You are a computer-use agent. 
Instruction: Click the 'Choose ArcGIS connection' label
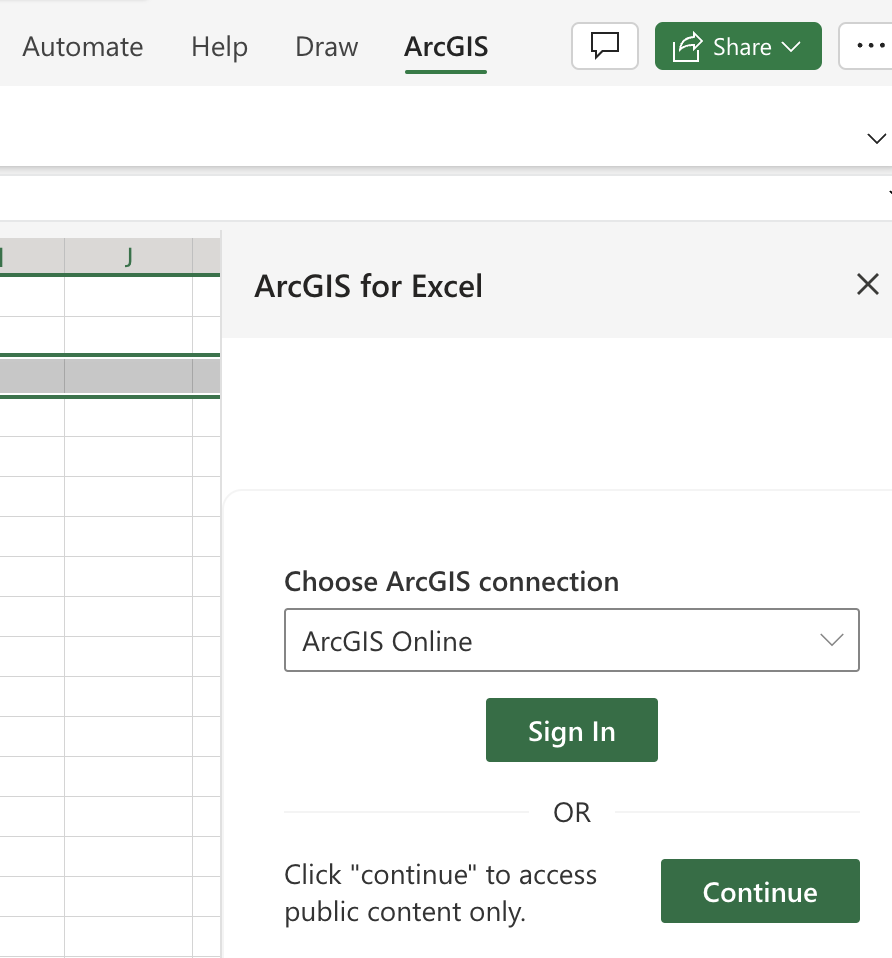click(451, 581)
